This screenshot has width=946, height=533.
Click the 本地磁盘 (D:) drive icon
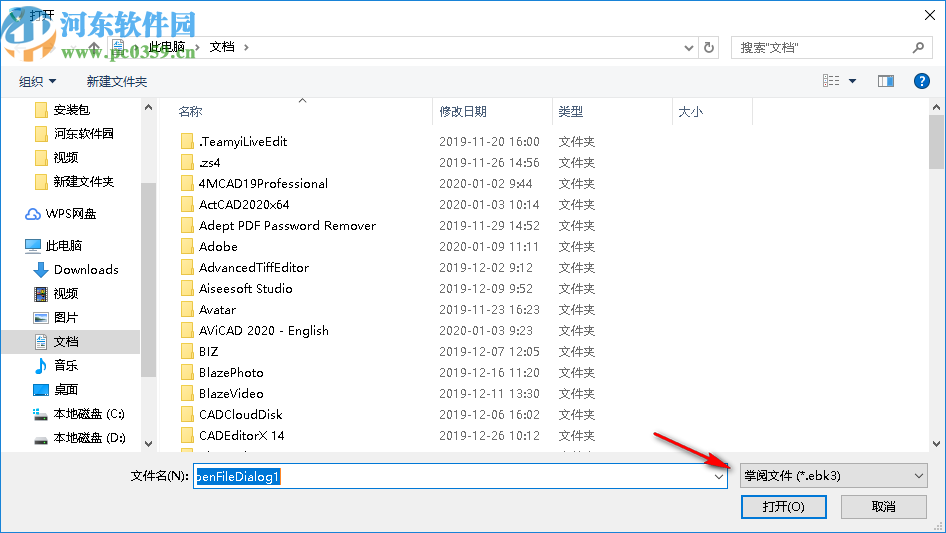40,439
